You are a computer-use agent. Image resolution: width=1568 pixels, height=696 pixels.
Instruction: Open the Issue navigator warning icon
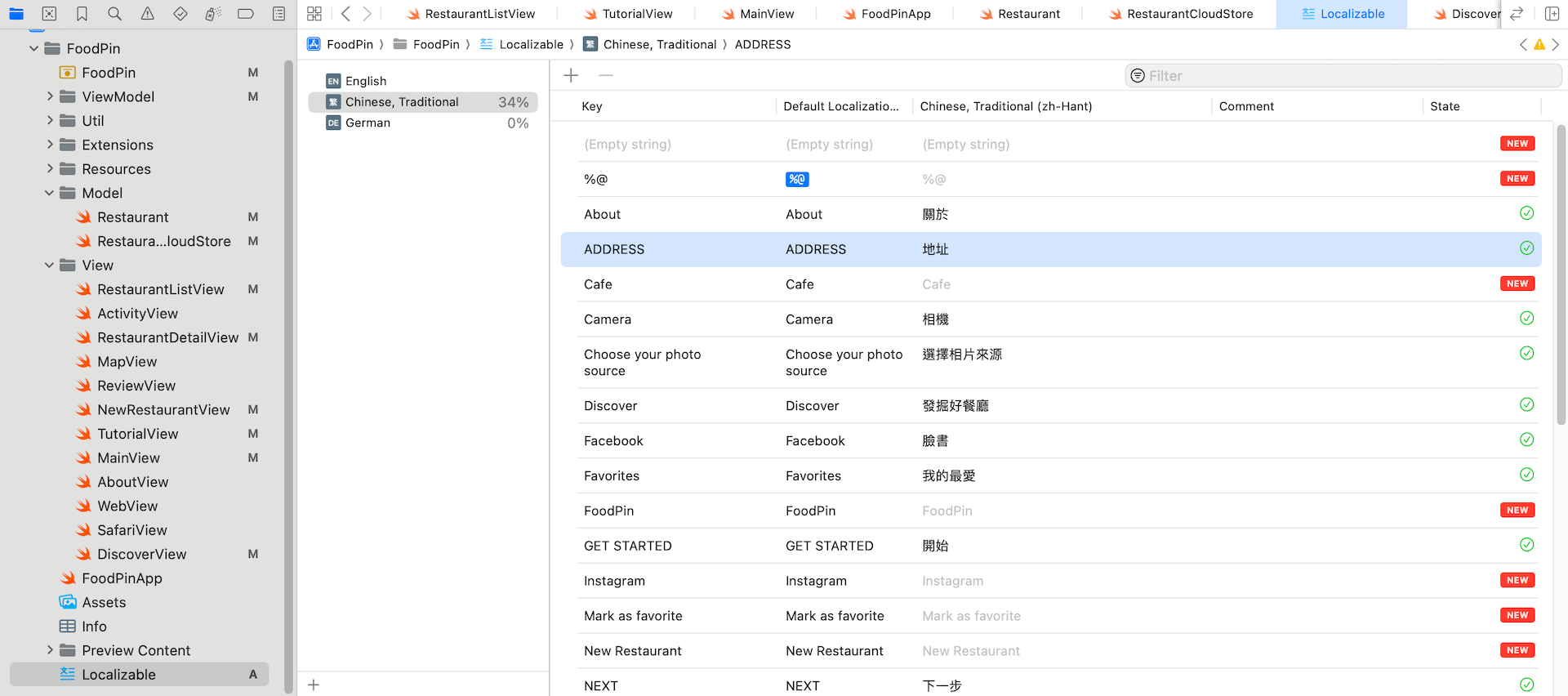[x=147, y=14]
